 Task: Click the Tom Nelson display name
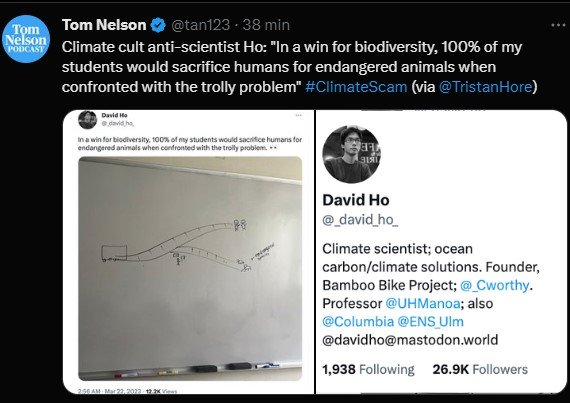pos(104,25)
